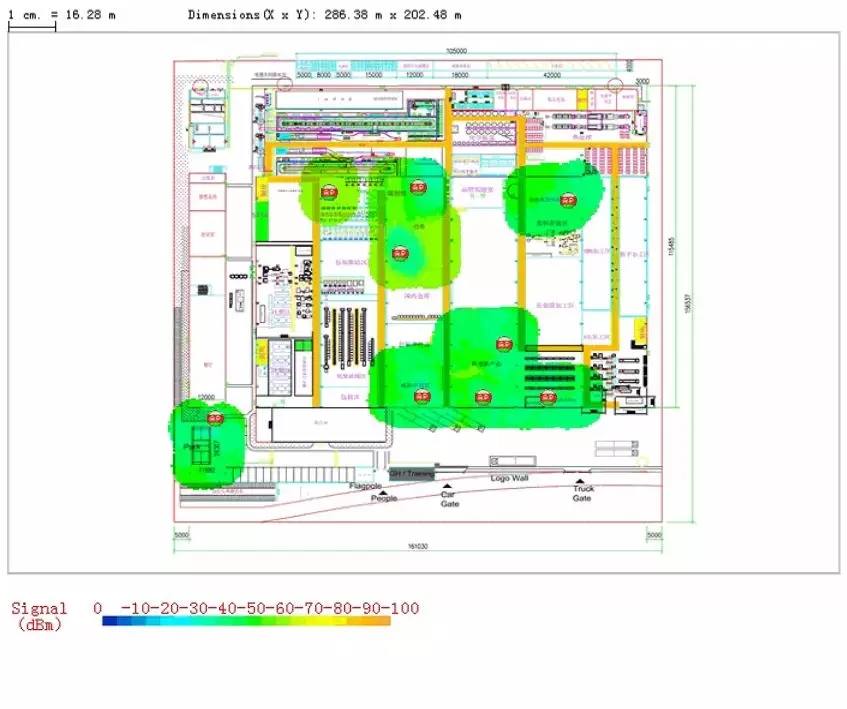Click the Logo Wall label
The width and height of the screenshot is (847, 709).
(508, 478)
